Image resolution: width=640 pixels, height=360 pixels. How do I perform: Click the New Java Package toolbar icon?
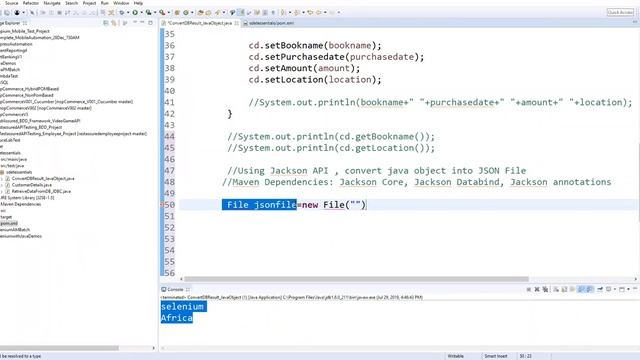[x=177, y=12]
